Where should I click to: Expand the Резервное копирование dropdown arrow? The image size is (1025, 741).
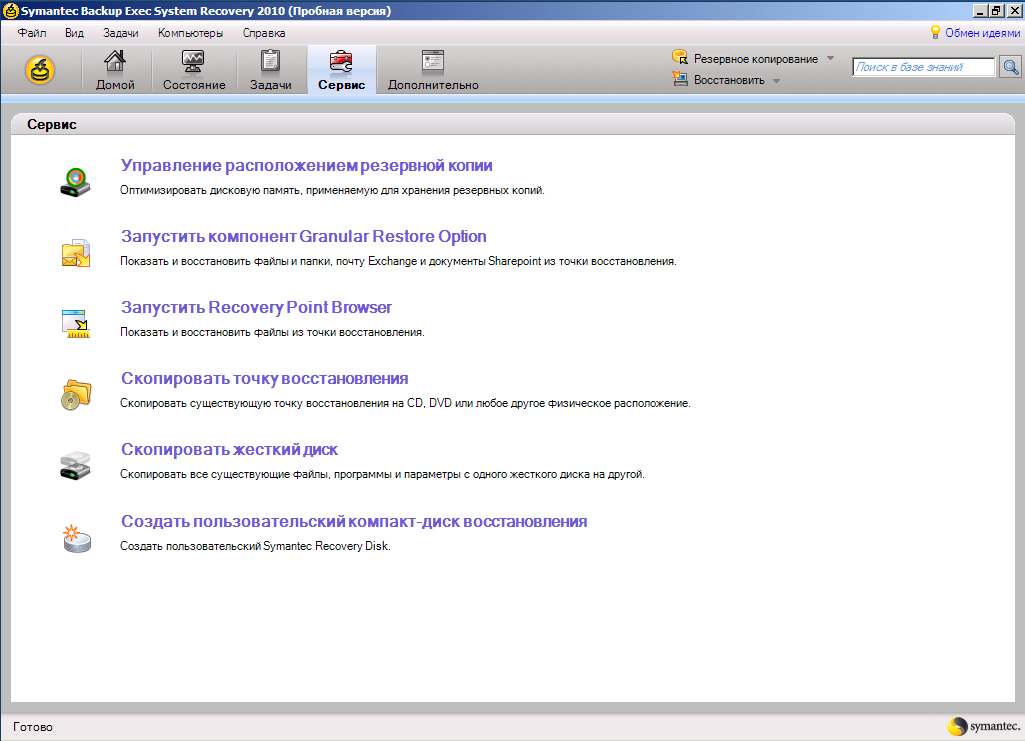[830, 58]
